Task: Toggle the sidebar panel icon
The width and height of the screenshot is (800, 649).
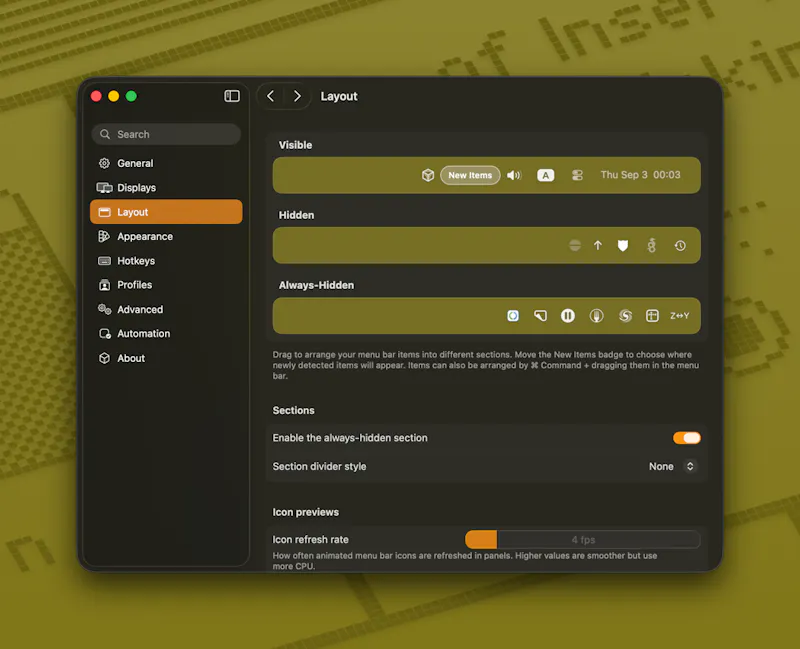Action: coord(232,96)
